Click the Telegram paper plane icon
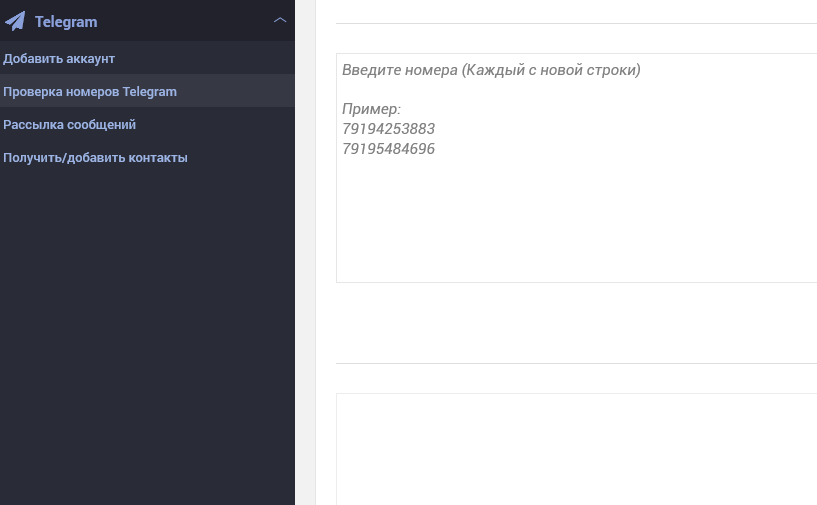This screenshot has height=505, width=817. pyautogui.click(x=15, y=21)
